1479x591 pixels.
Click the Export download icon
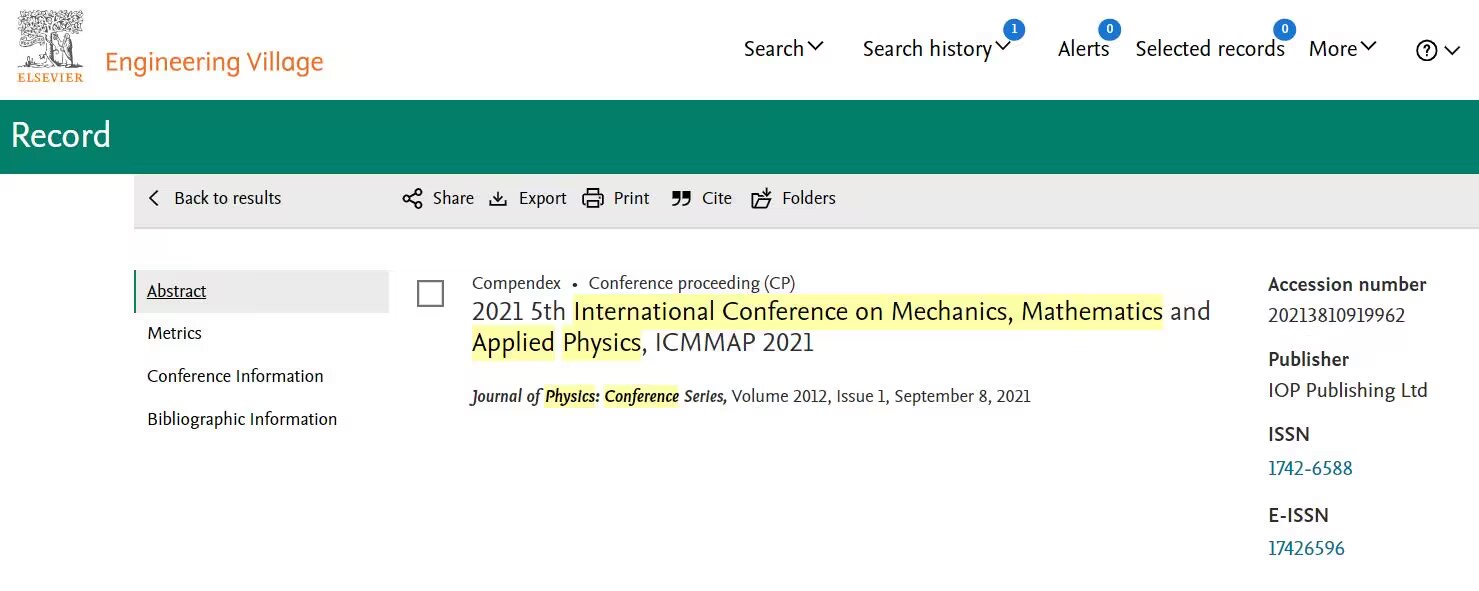pos(498,198)
